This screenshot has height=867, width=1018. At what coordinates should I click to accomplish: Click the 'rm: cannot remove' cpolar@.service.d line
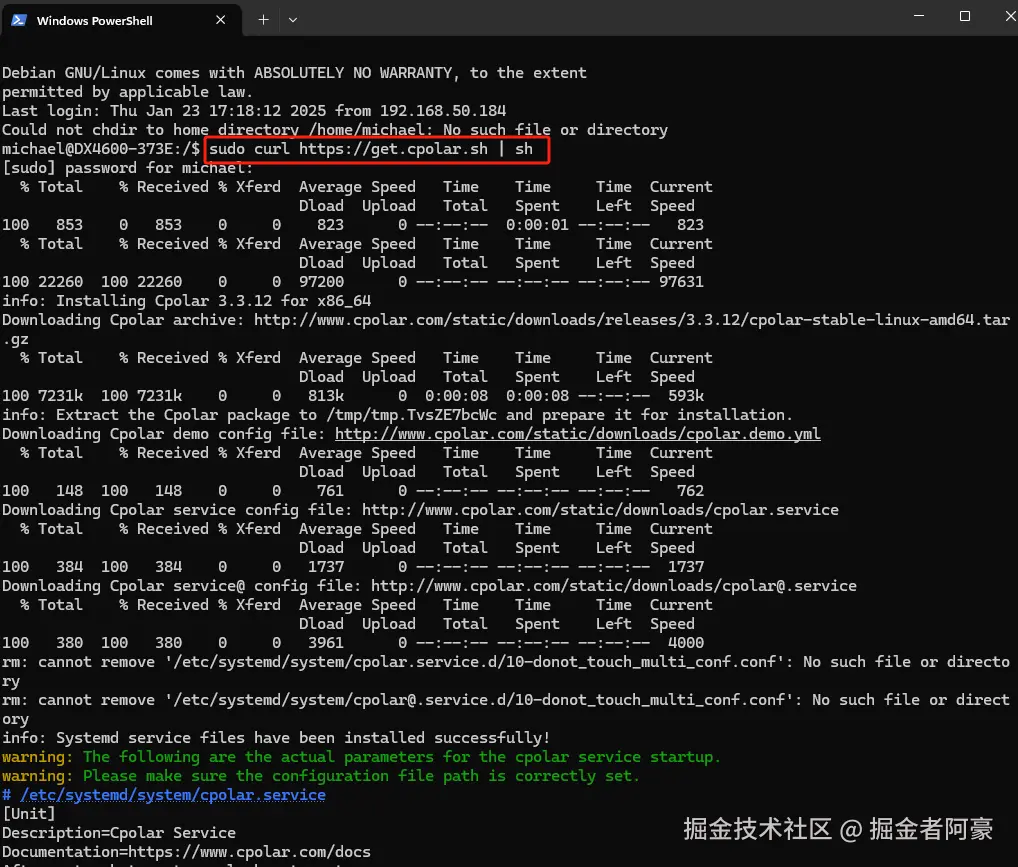[506, 709]
